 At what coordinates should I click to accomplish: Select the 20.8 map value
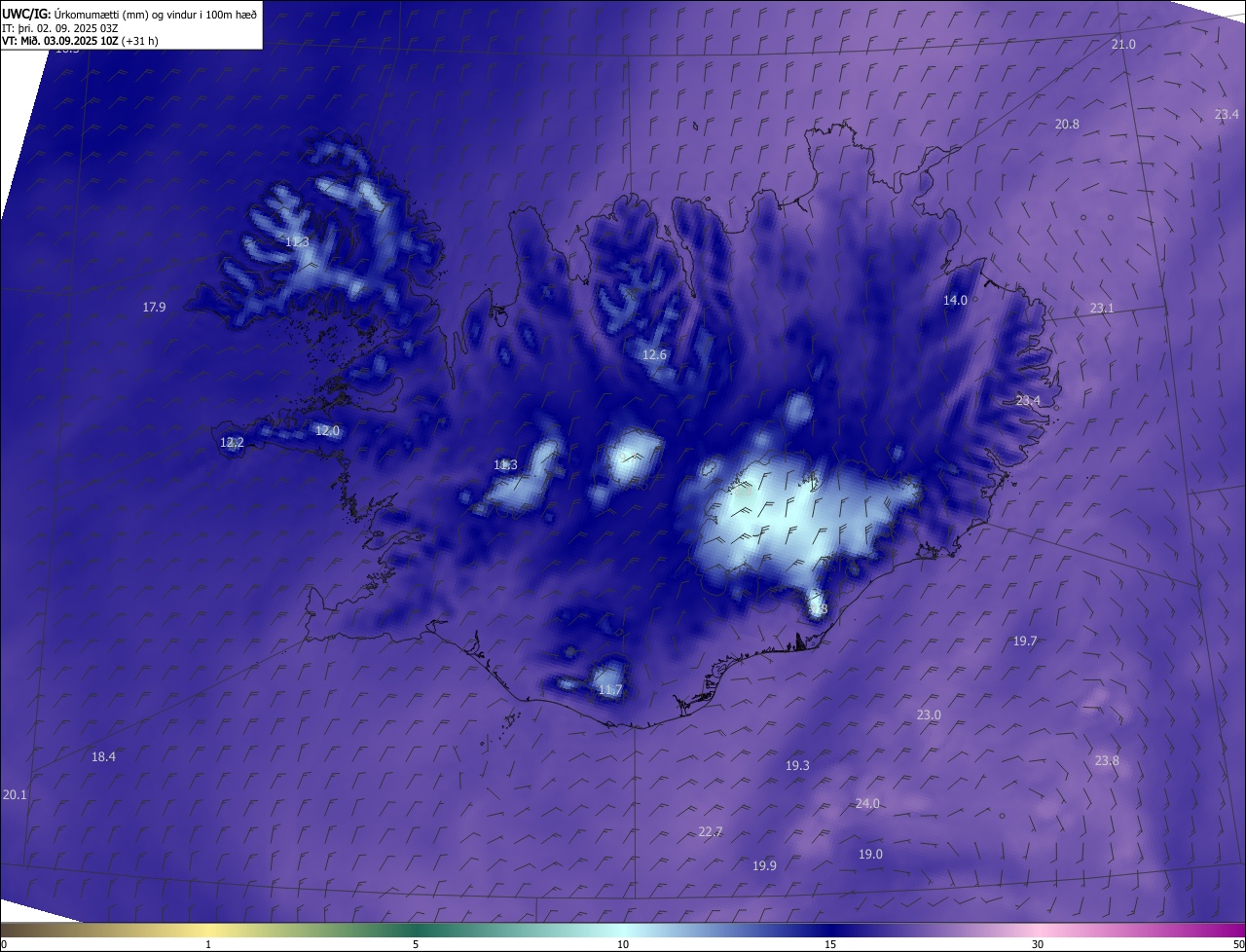(1067, 124)
